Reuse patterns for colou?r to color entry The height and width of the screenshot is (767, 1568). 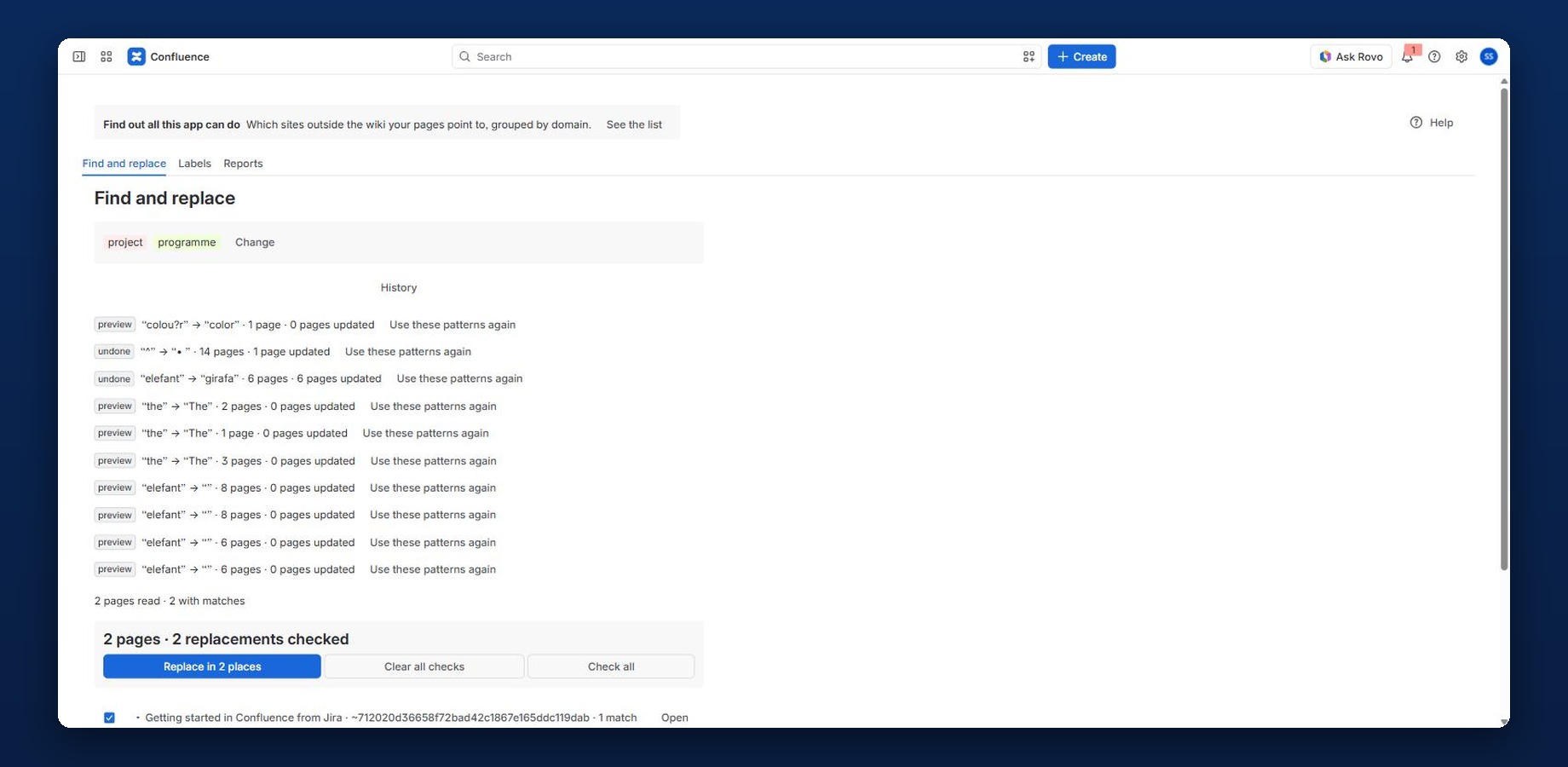pyautogui.click(x=453, y=325)
